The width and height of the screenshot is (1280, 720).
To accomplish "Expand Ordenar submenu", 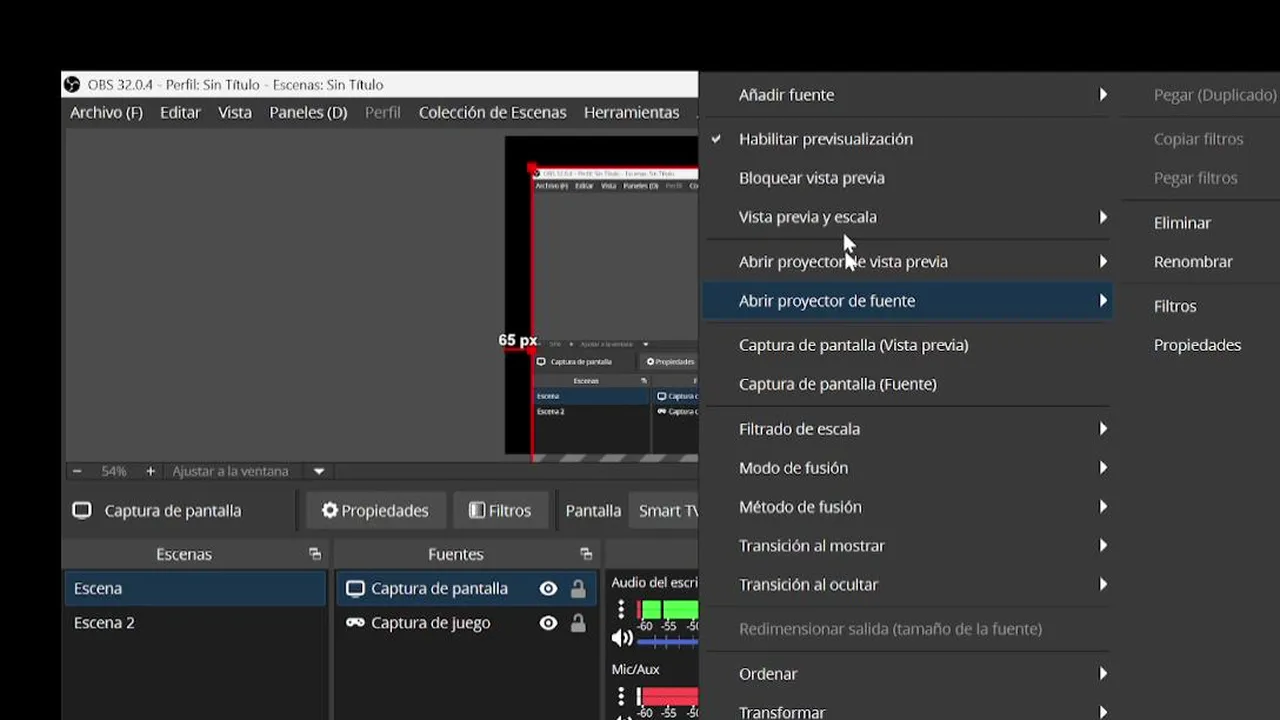I will 907,674.
